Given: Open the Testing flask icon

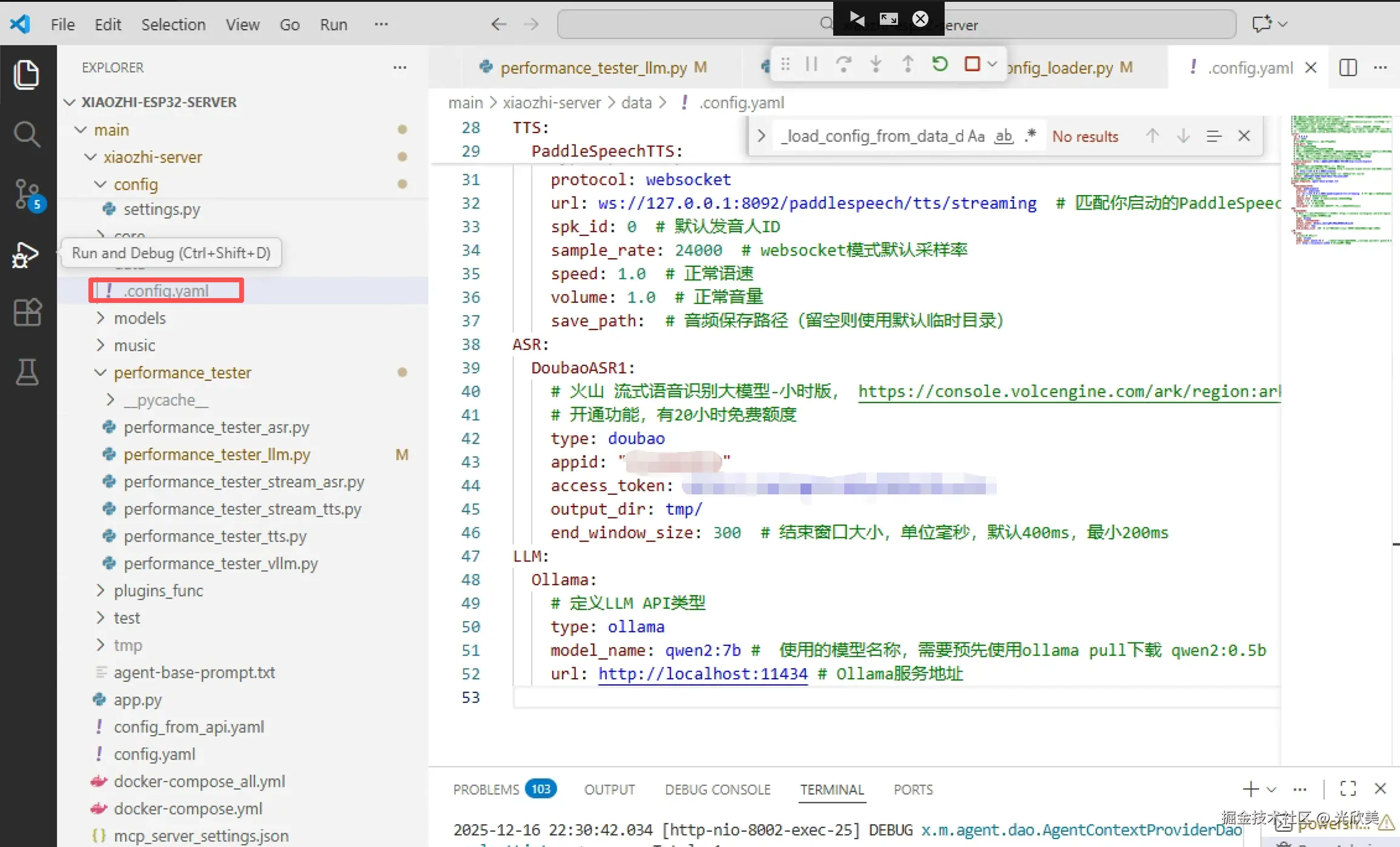Looking at the screenshot, I should [x=27, y=372].
